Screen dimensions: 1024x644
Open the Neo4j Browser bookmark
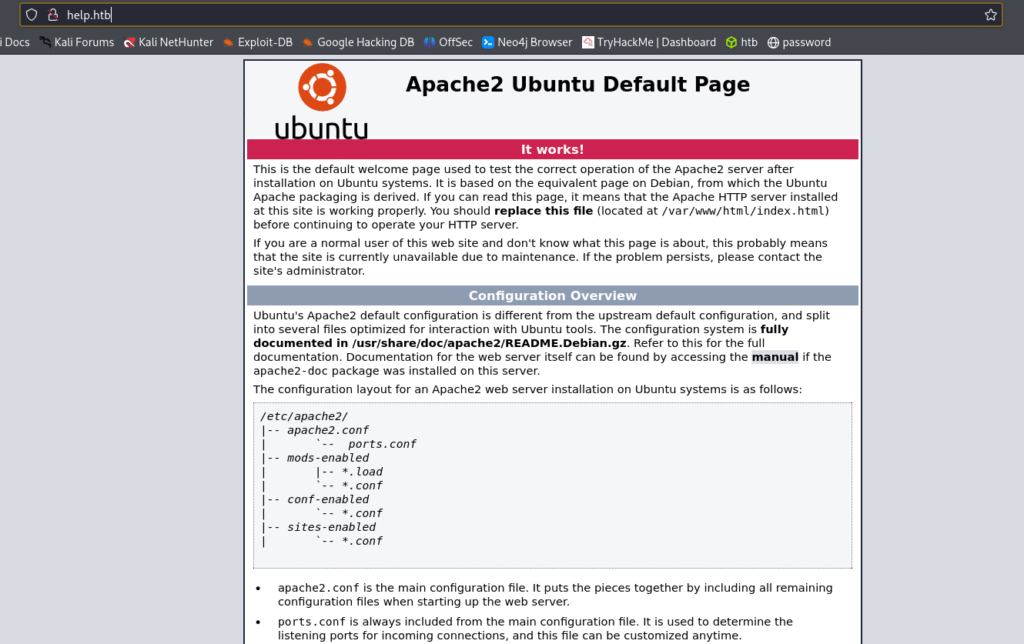[x=527, y=42]
